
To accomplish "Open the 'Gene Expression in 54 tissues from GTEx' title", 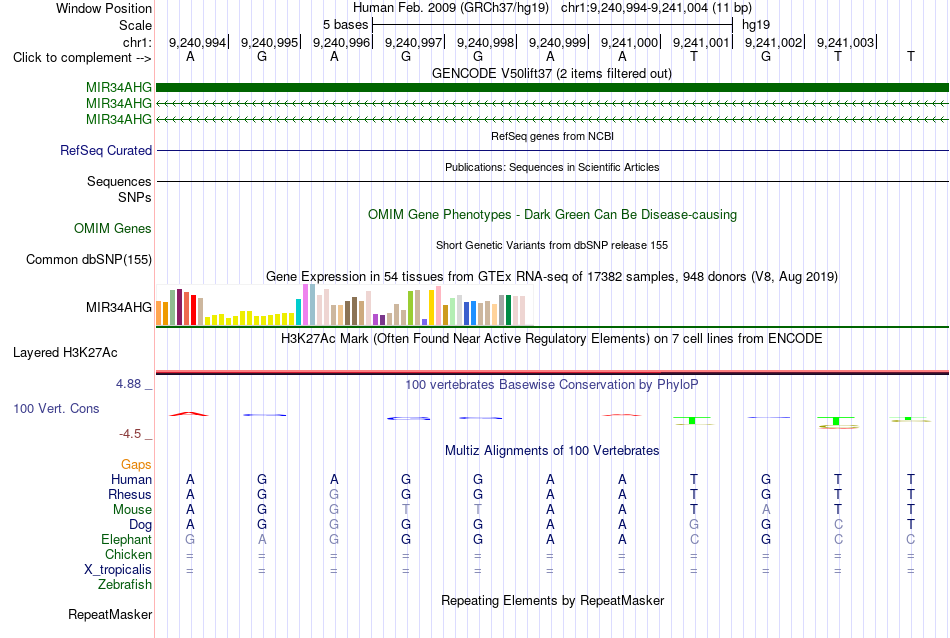I will 552,277.
